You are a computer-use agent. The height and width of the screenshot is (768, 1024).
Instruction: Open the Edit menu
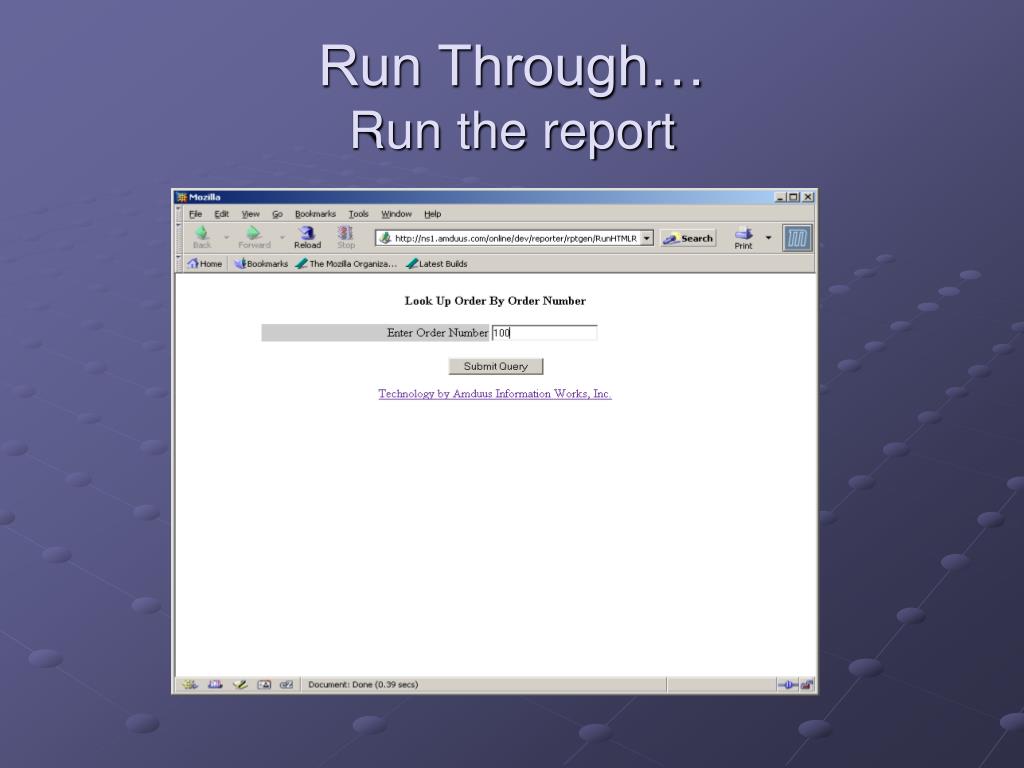pos(221,214)
